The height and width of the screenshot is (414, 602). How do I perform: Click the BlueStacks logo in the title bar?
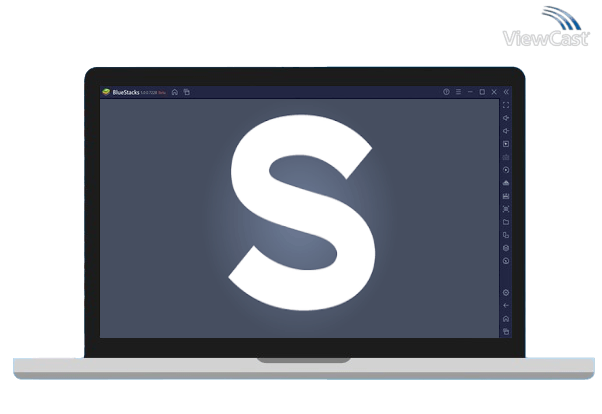point(106,92)
